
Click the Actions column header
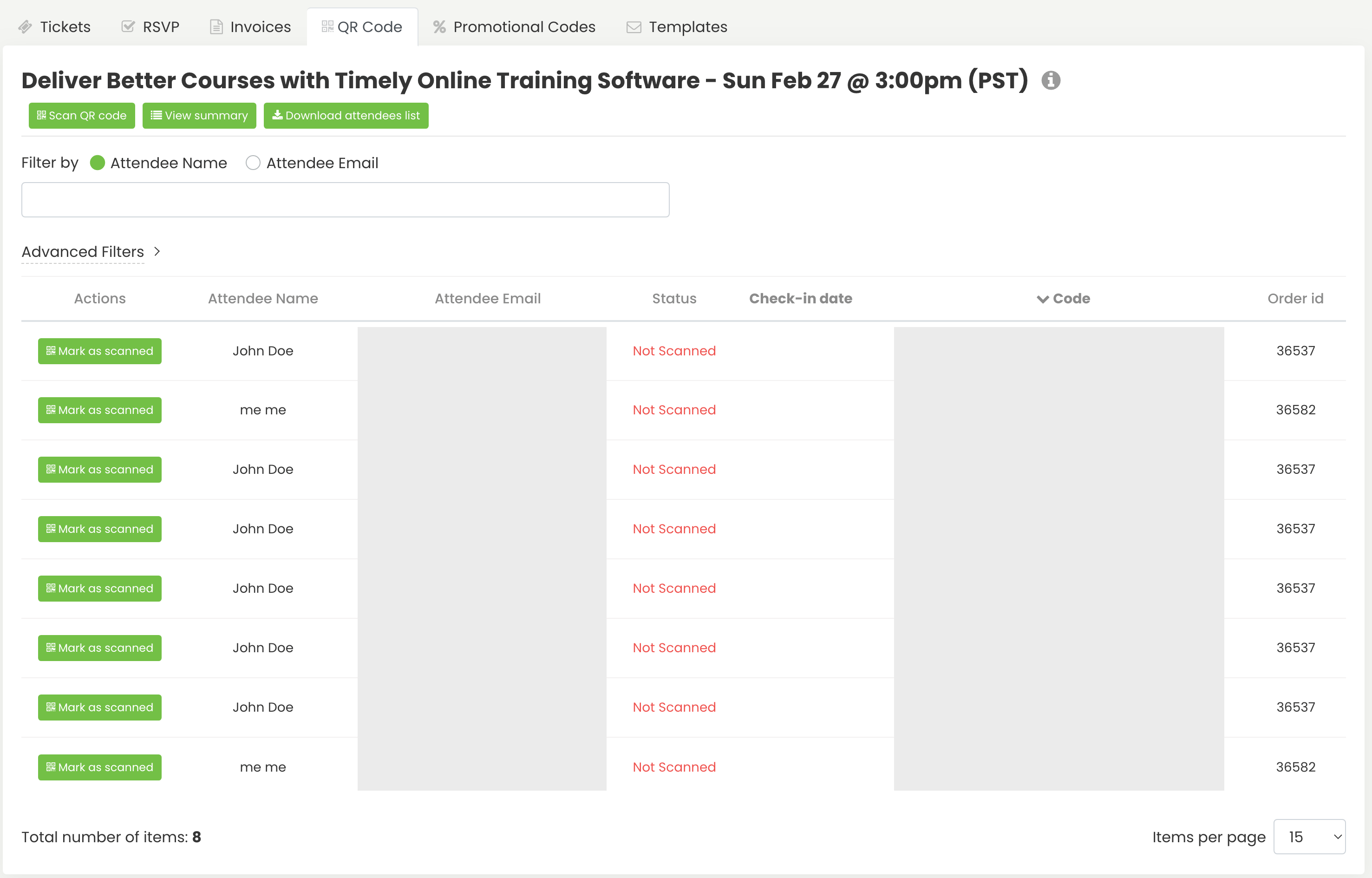tap(100, 299)
